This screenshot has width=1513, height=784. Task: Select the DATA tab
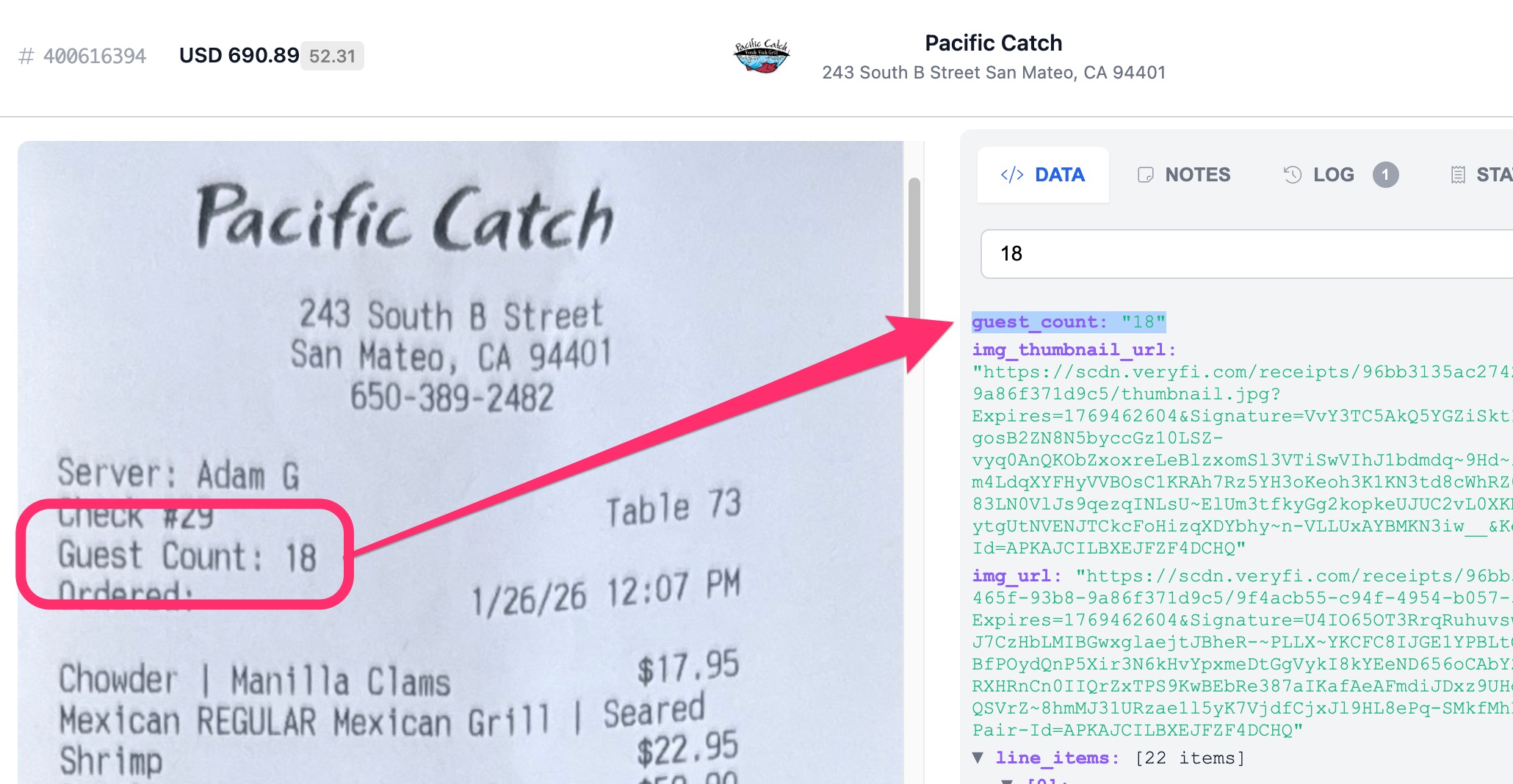coord(1043,175)
